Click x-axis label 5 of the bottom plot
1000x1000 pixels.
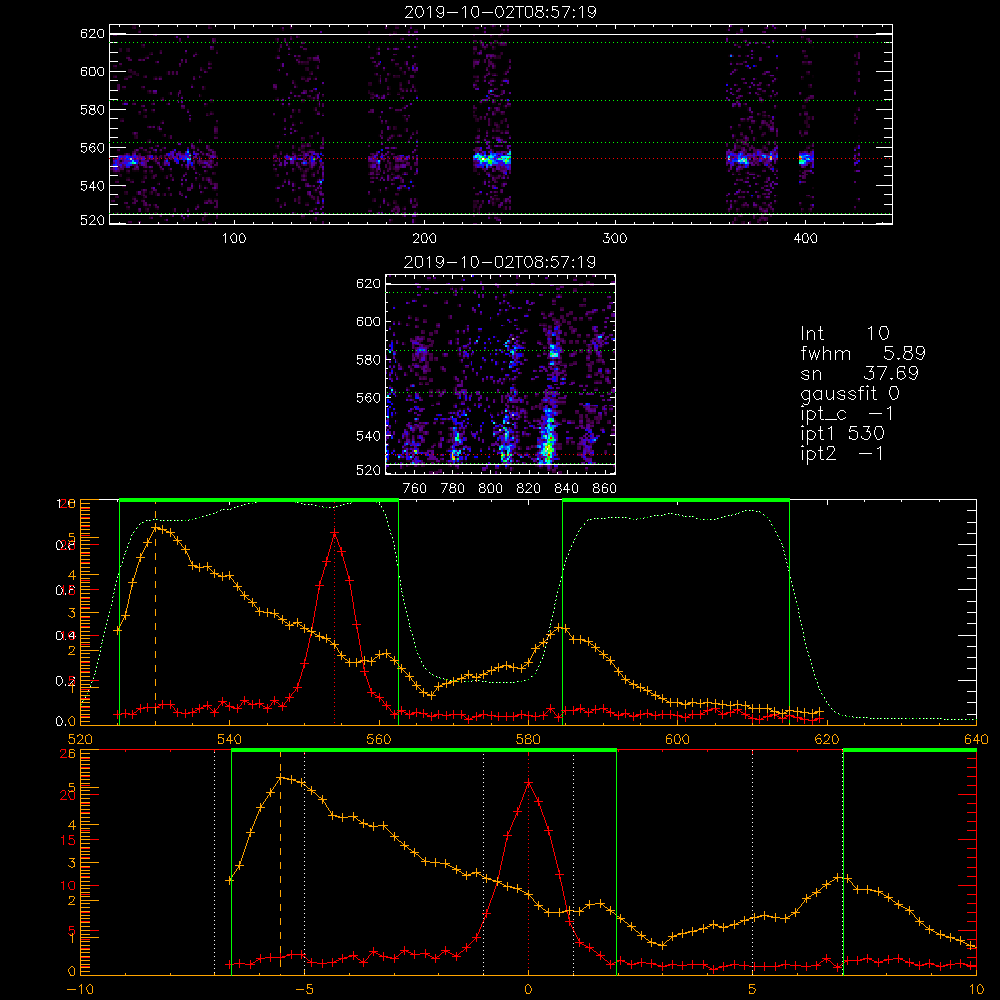(x=753, y=990)
